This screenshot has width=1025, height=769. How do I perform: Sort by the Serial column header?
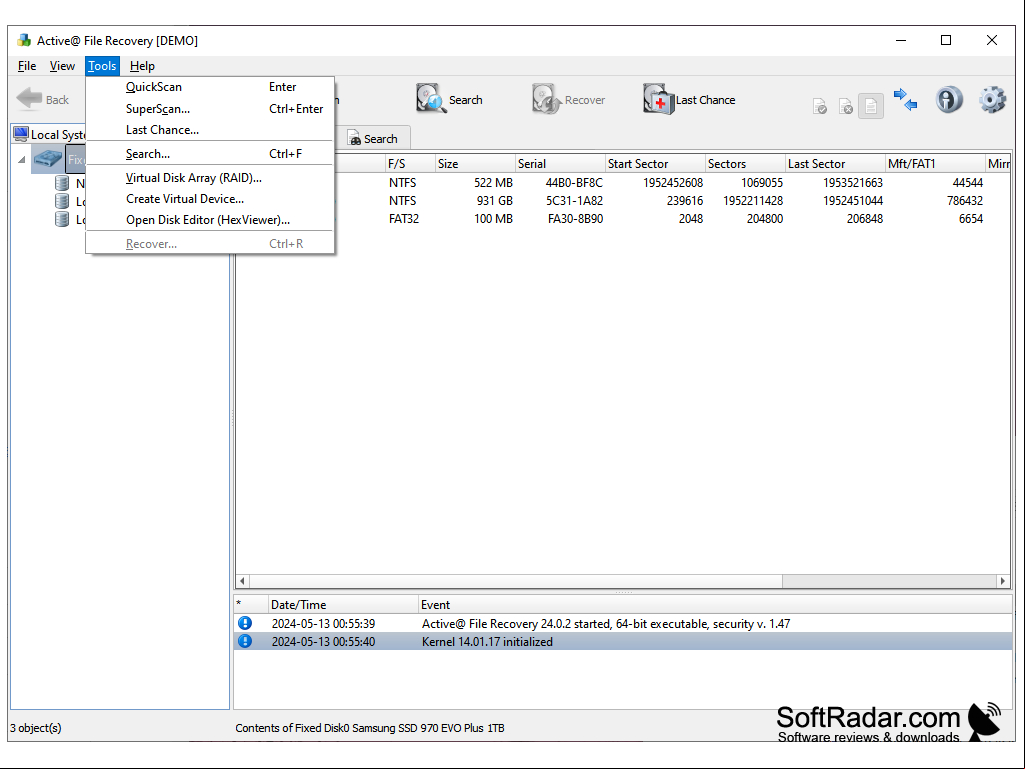tap(560, 163)
